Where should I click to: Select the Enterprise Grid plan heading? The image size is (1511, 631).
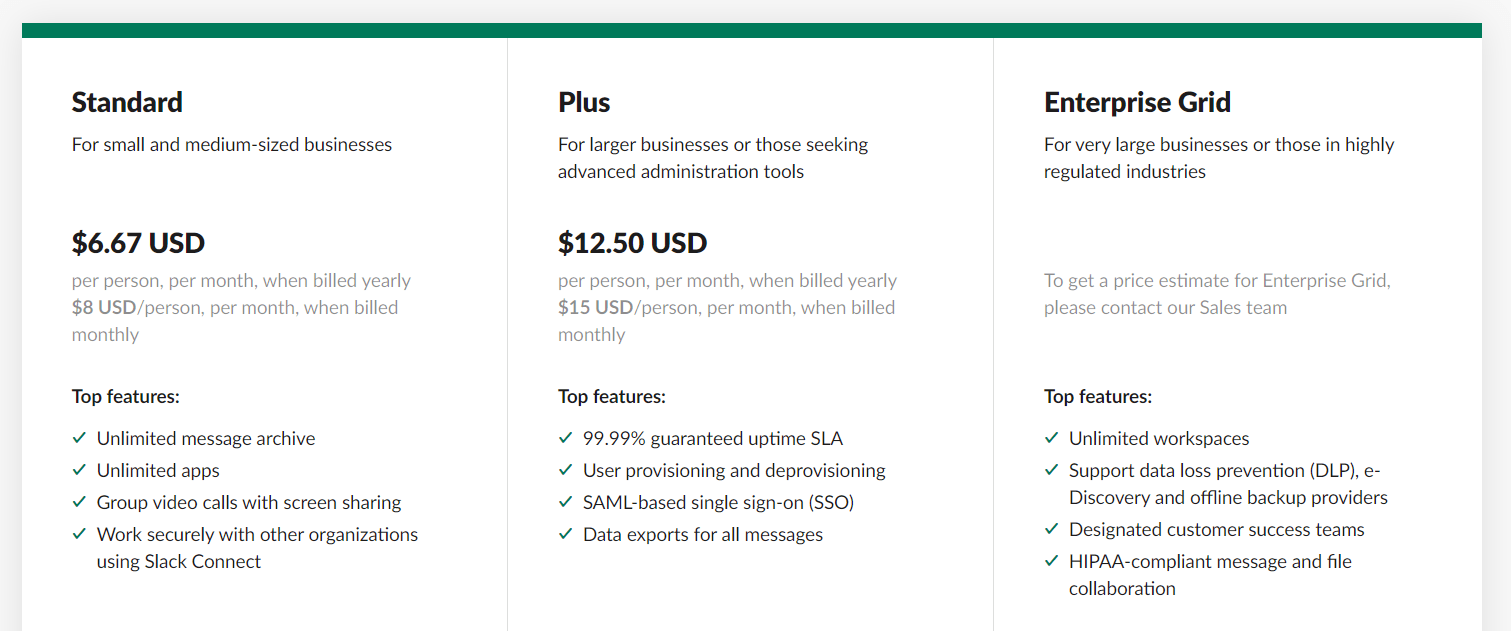click(x=1137, y=102)
